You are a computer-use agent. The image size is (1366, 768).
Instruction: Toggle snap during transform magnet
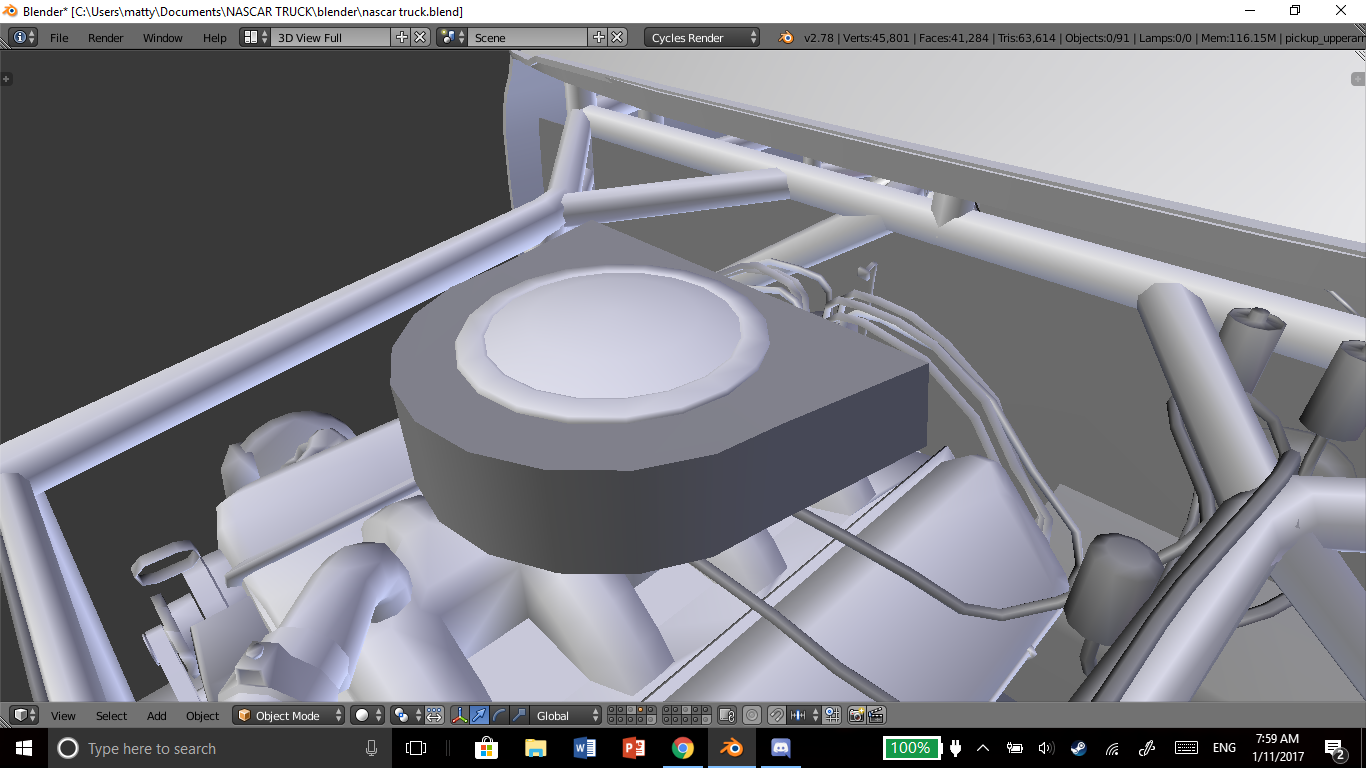point(775,715)
